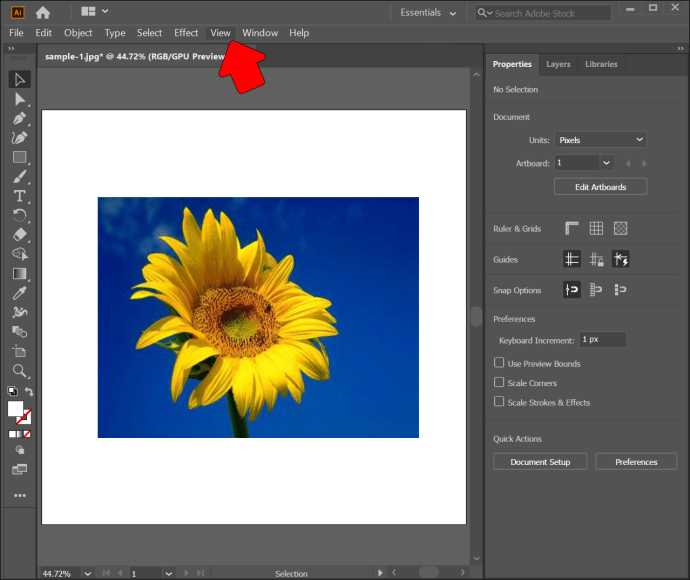Click the lock guides icon
This screenshot has height=580, width=690.
point(596,260)
